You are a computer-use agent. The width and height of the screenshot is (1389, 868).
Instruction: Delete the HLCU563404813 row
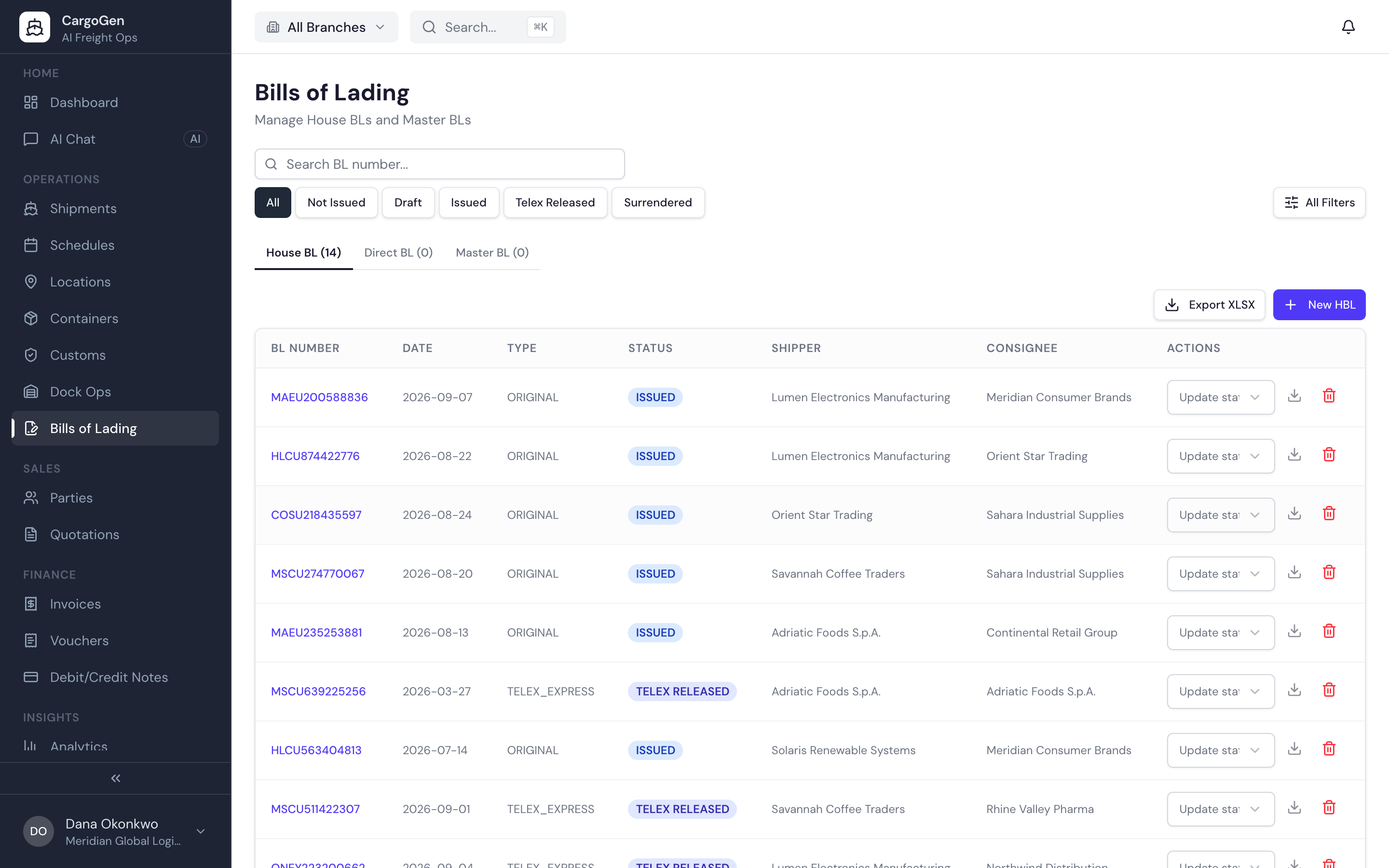pyautogui.click(x=1329, y=749)
